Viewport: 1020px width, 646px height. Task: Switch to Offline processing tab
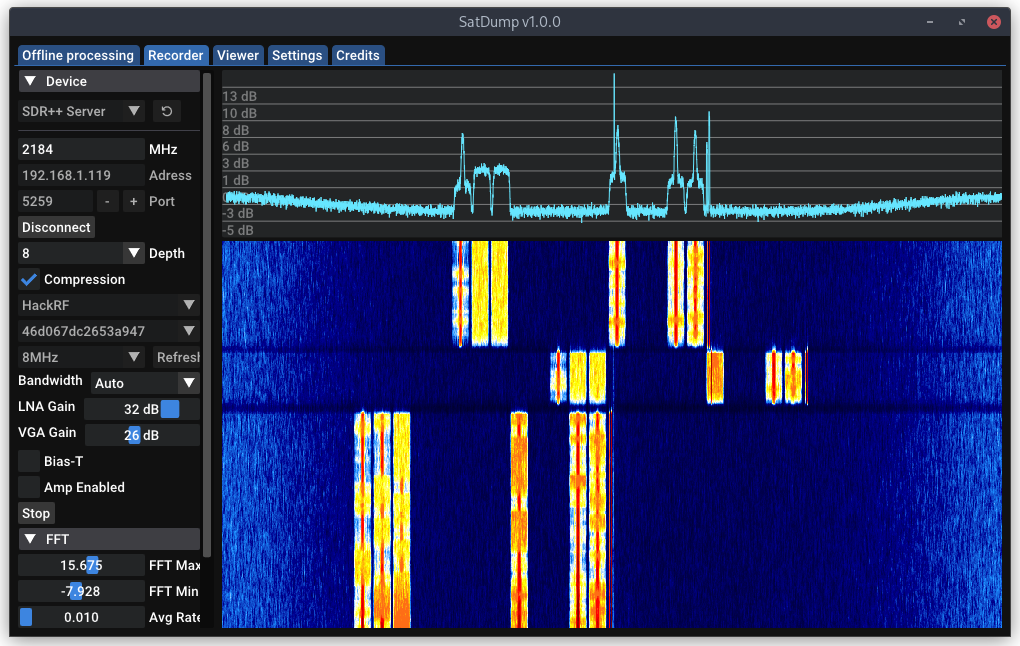78,55
